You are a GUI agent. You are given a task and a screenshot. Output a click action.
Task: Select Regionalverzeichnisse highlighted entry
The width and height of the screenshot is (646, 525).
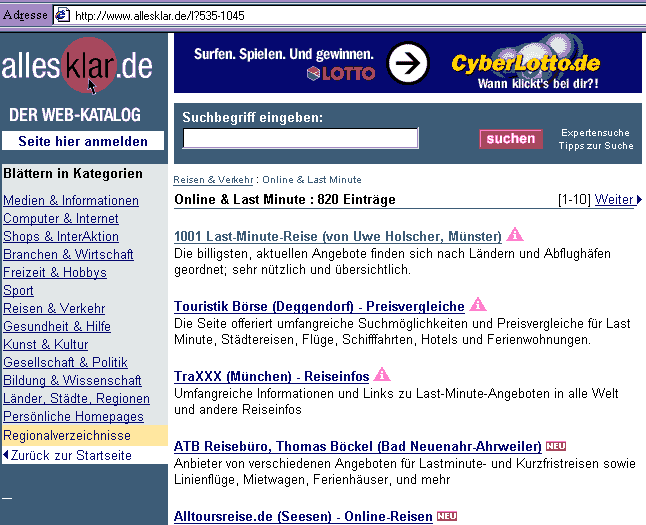(x=84, y=436)
